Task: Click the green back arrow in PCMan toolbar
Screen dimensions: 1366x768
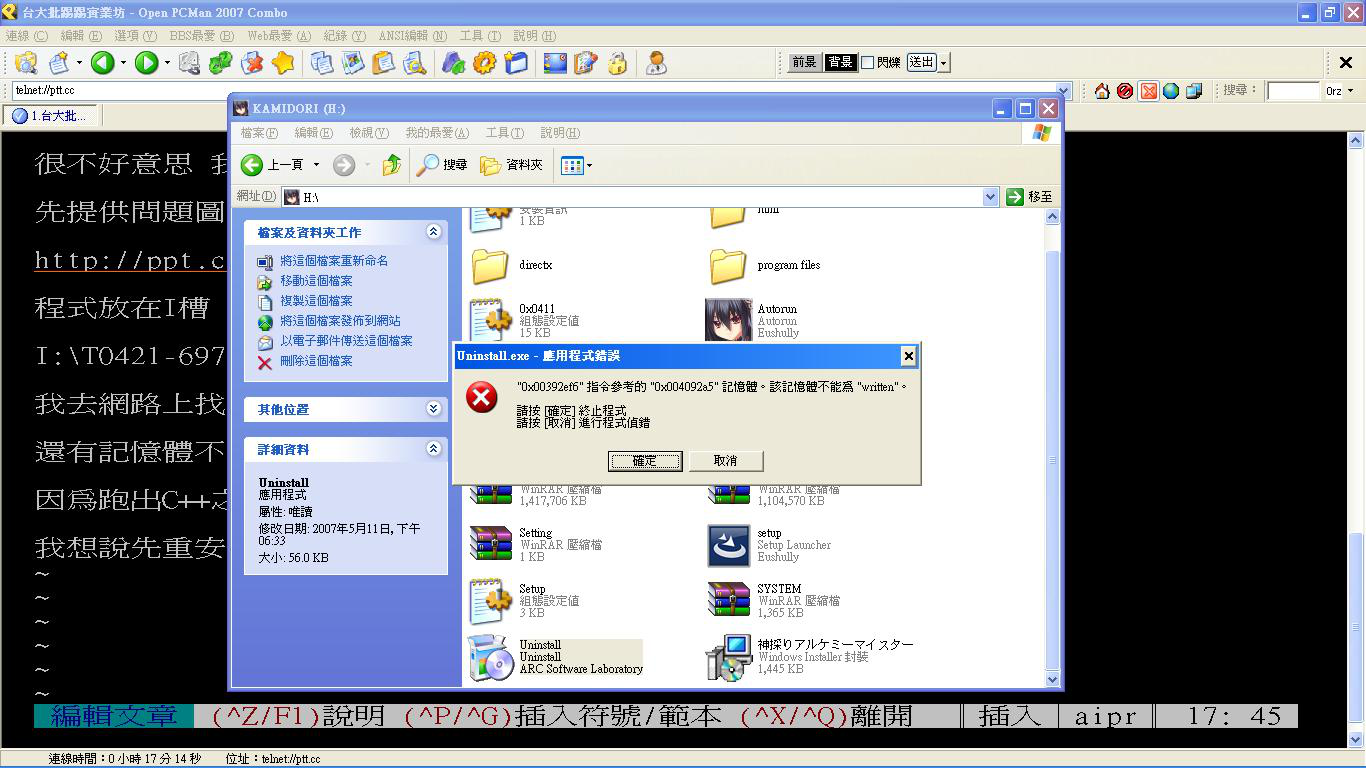Action: click(x=102, y=63)
